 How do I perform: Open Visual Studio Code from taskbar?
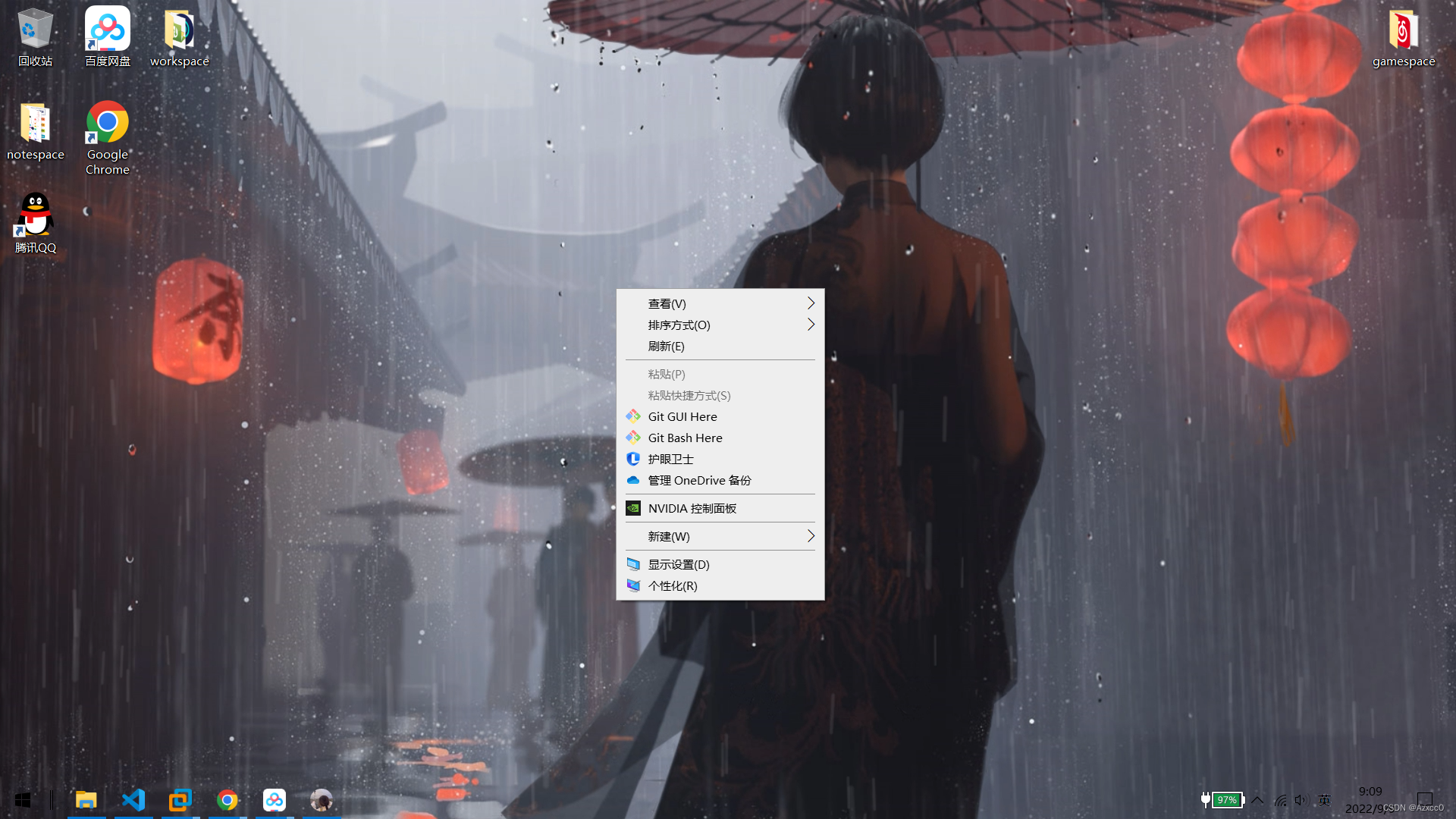133,800
